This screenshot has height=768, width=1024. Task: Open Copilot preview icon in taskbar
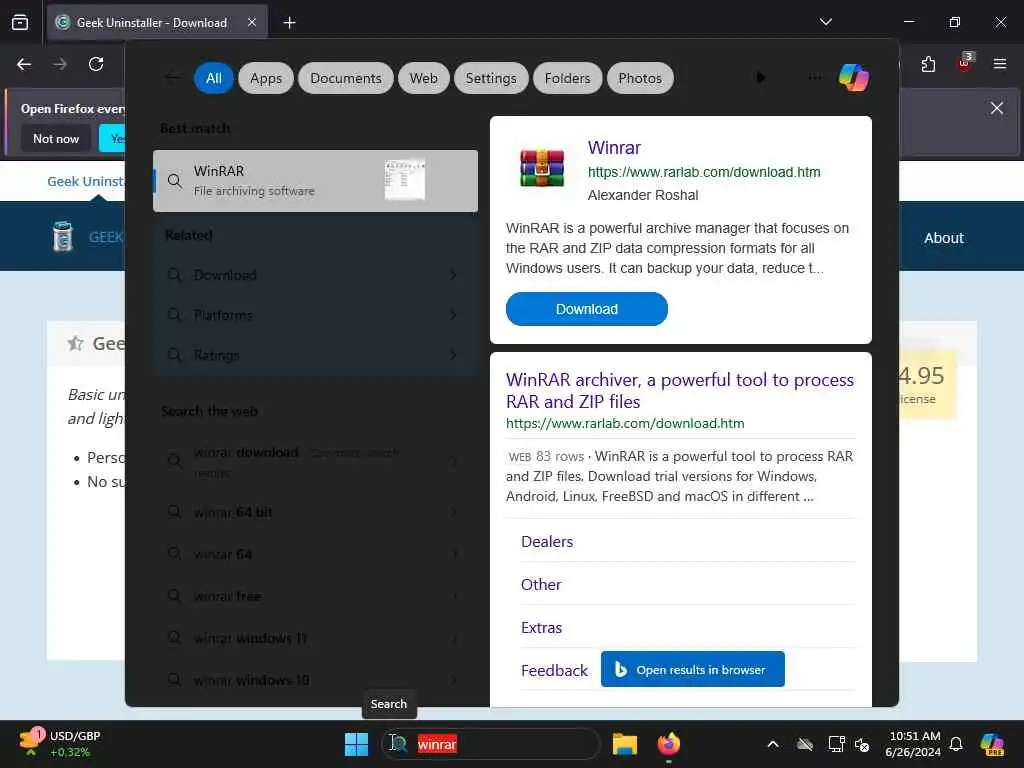pos(993,744)
